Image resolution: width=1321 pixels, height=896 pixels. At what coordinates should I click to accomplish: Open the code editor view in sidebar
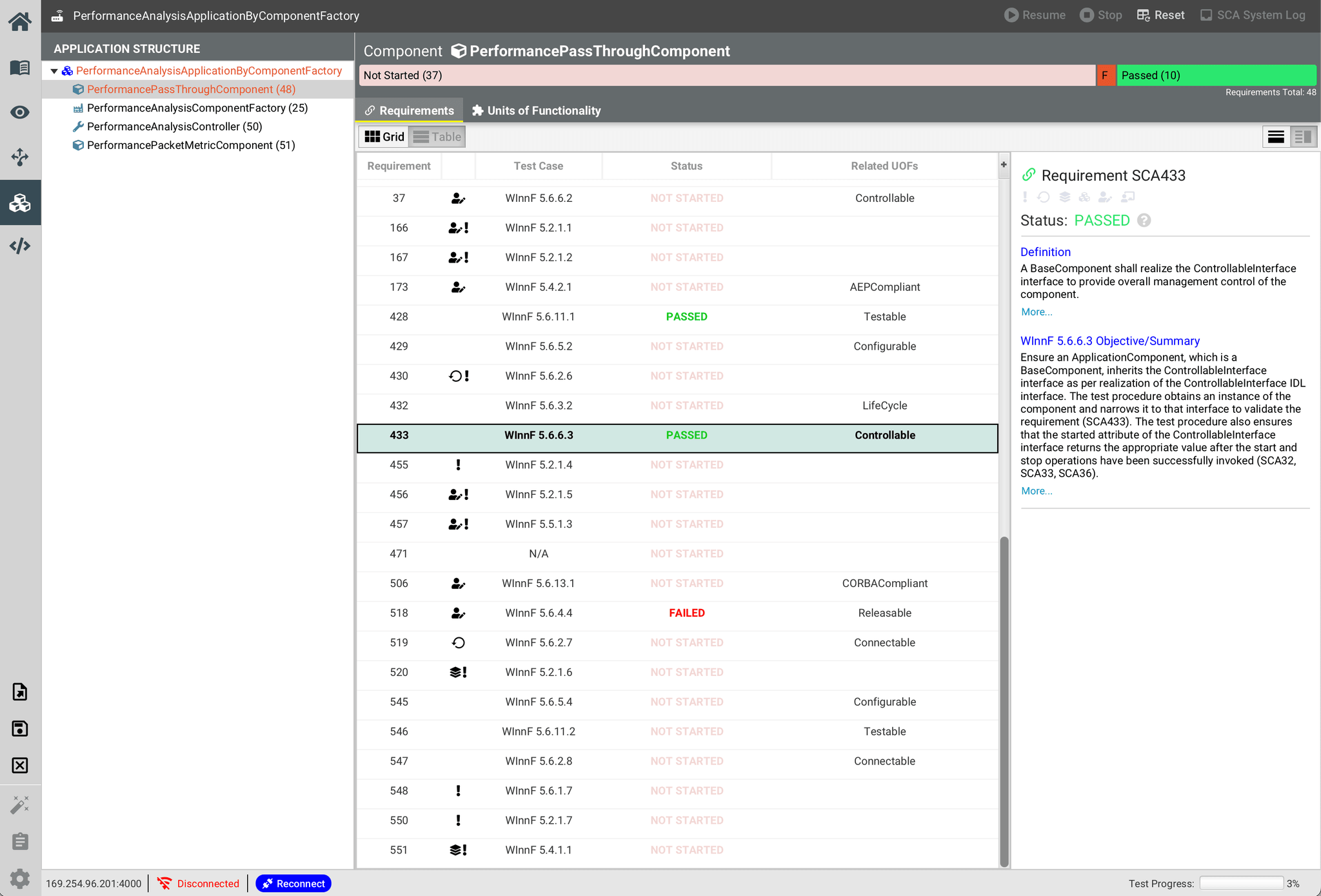click(20, 246)
